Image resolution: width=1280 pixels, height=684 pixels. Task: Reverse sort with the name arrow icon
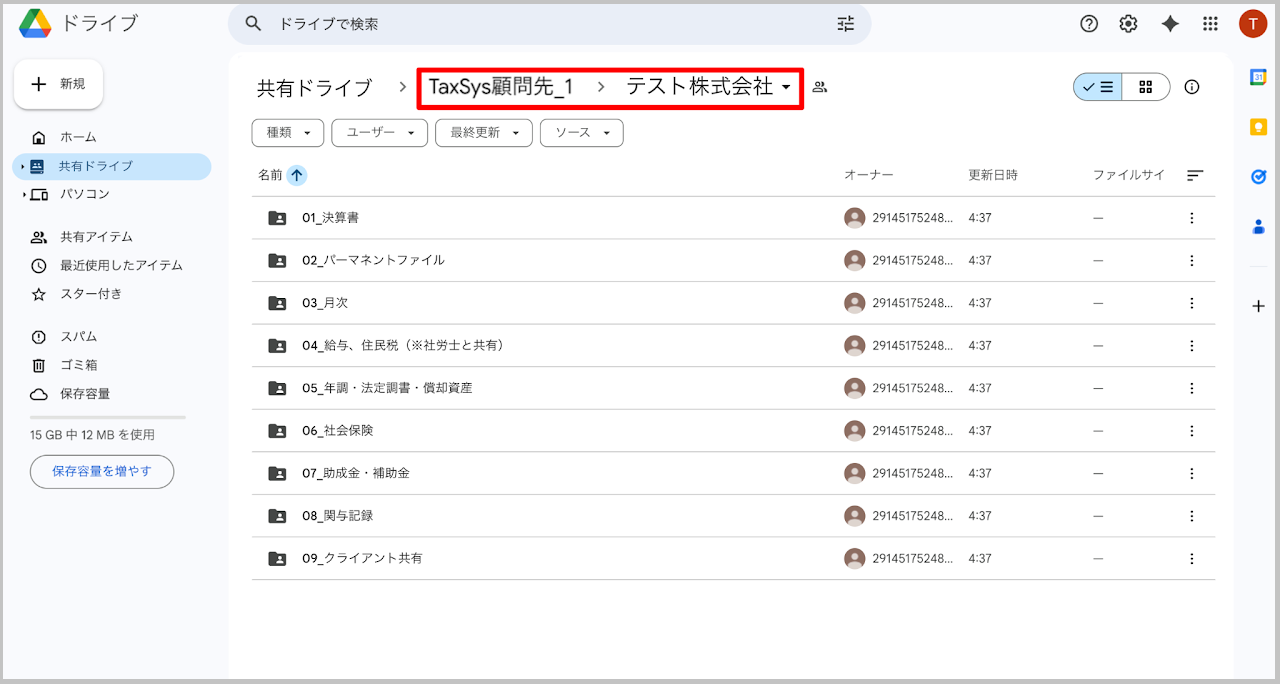click(296, 175)
